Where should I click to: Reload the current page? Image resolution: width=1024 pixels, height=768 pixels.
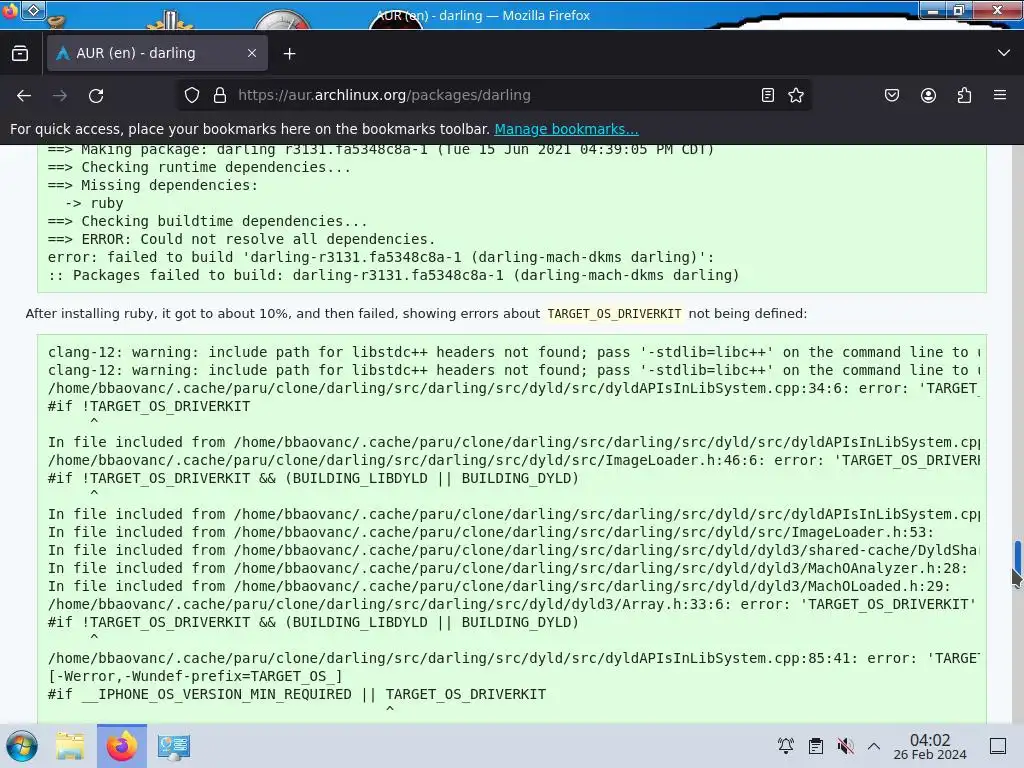pos(96,95)
